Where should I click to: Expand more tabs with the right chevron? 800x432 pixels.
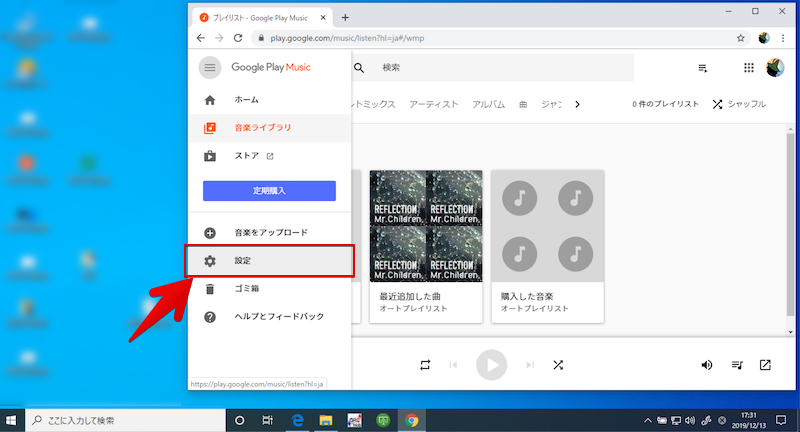click(x=577, y=104)
